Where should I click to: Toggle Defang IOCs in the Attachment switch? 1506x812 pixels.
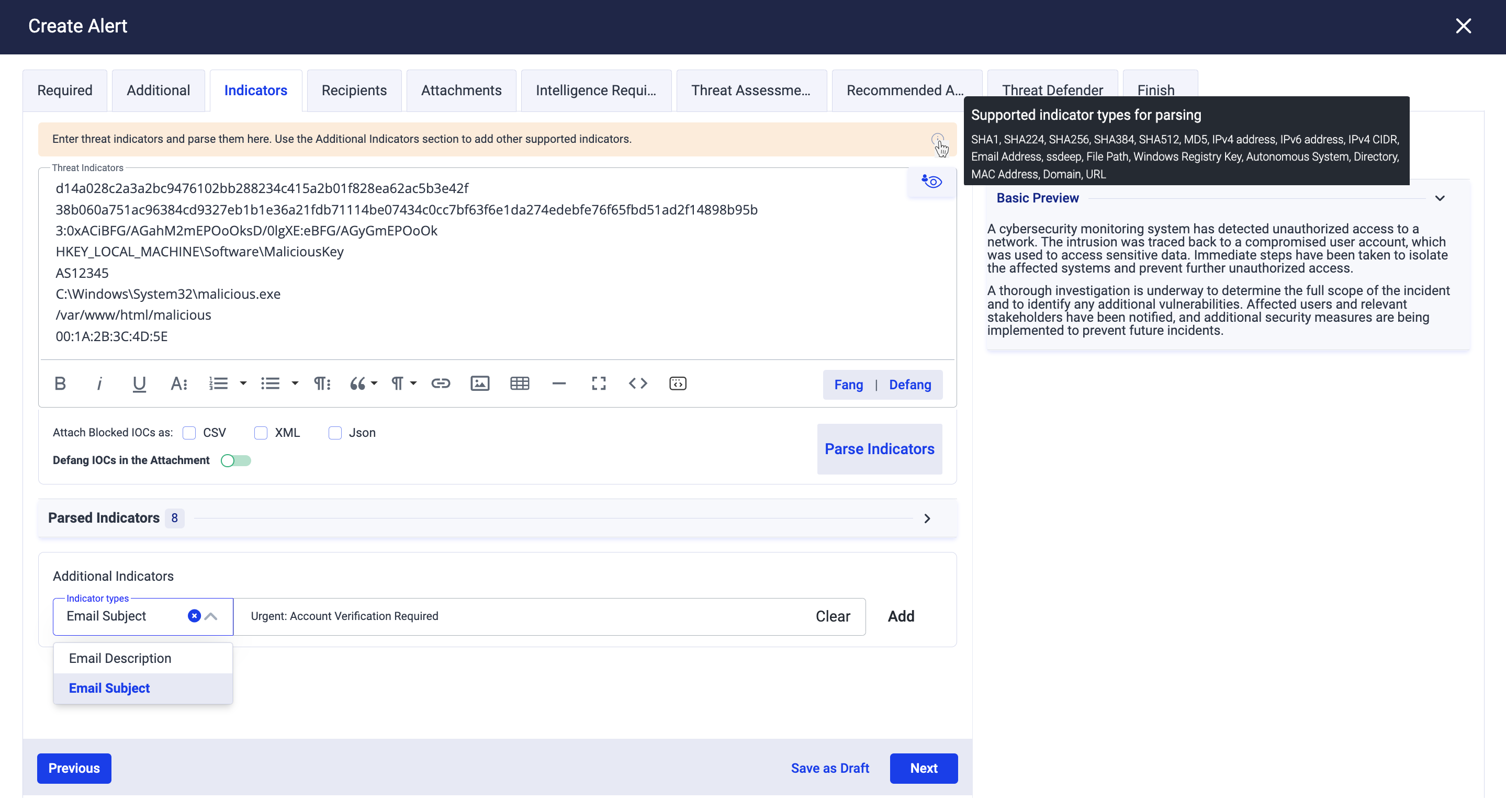click(235, 460)
